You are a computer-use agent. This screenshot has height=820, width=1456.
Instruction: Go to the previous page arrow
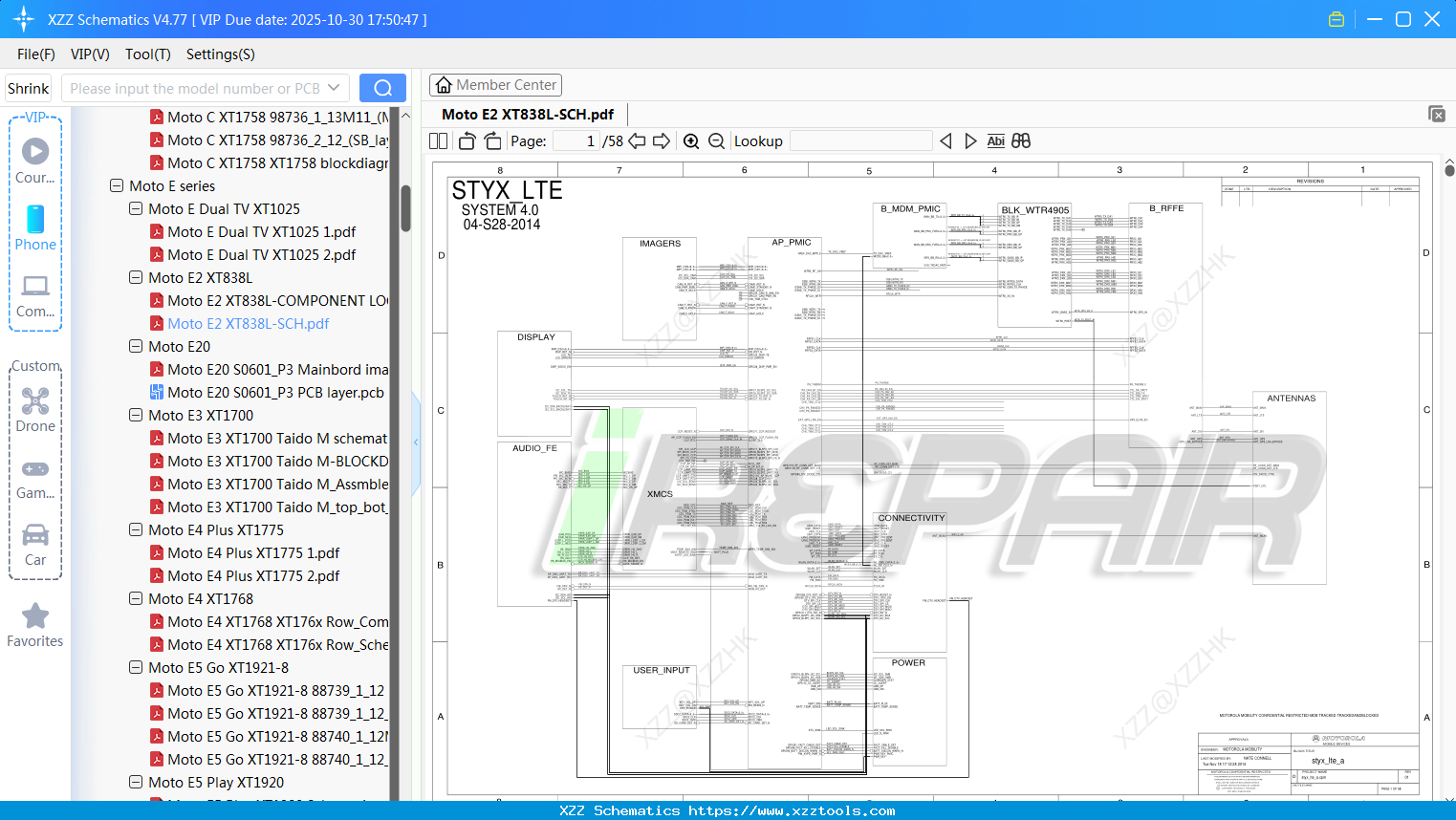637,141
